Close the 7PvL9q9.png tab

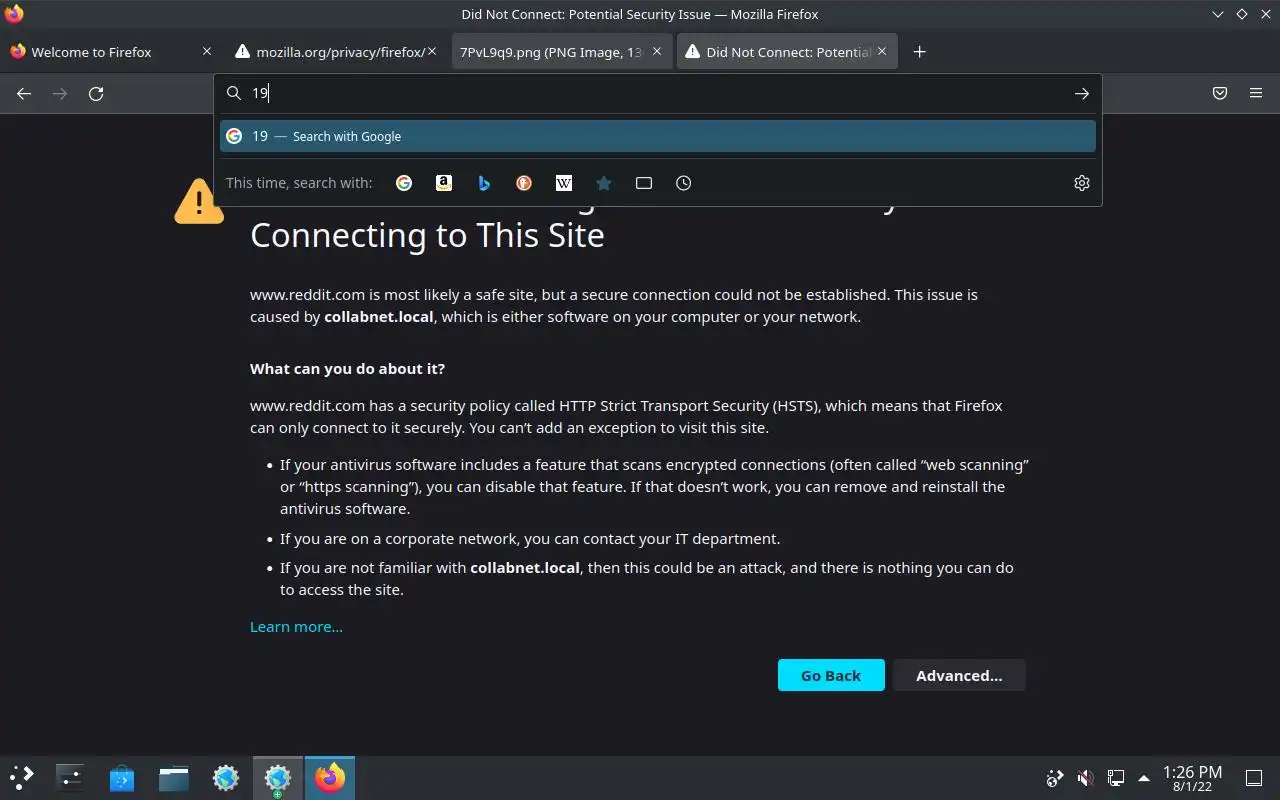point(657,51)
